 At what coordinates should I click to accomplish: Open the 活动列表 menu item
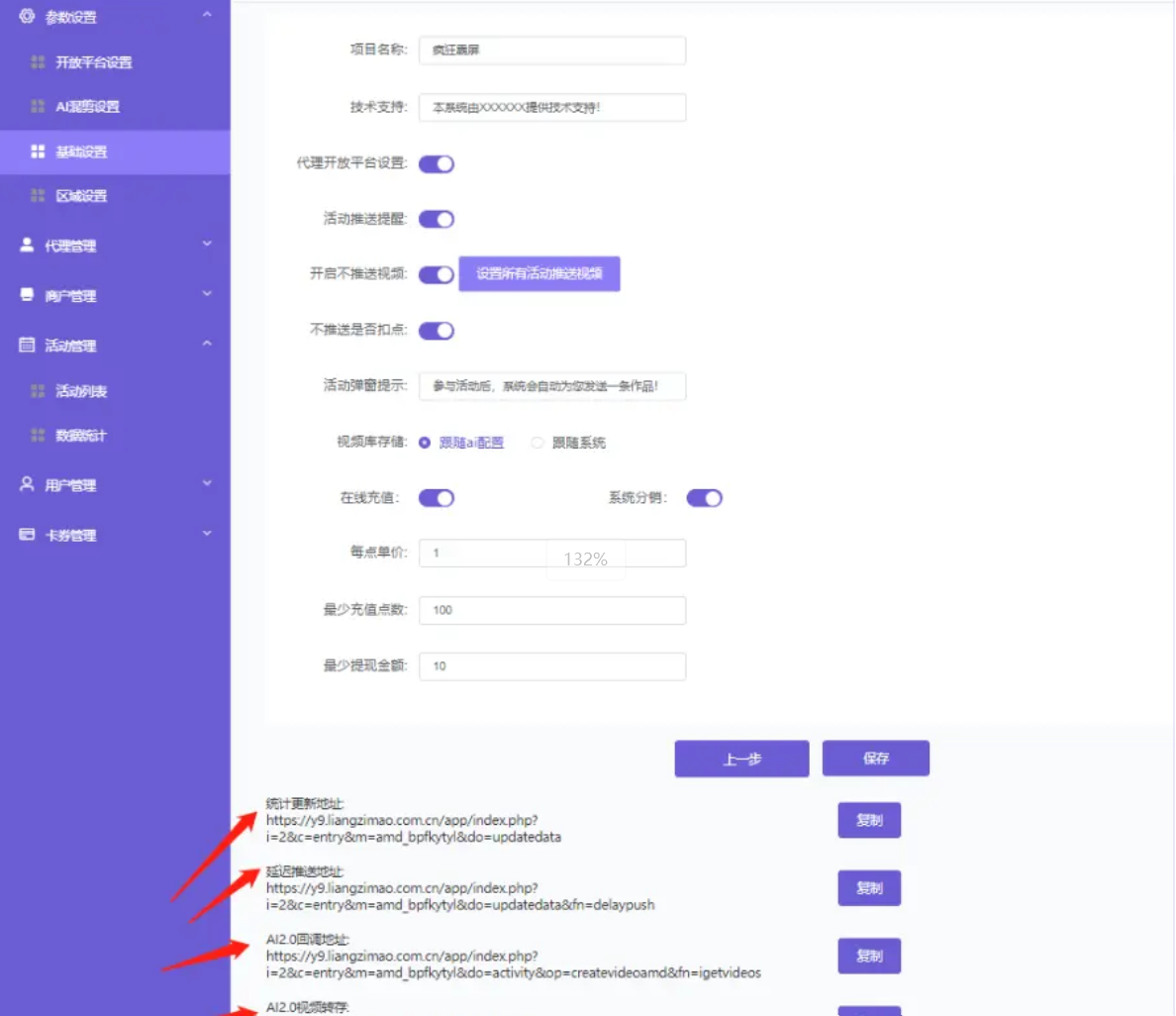[81, 391]
